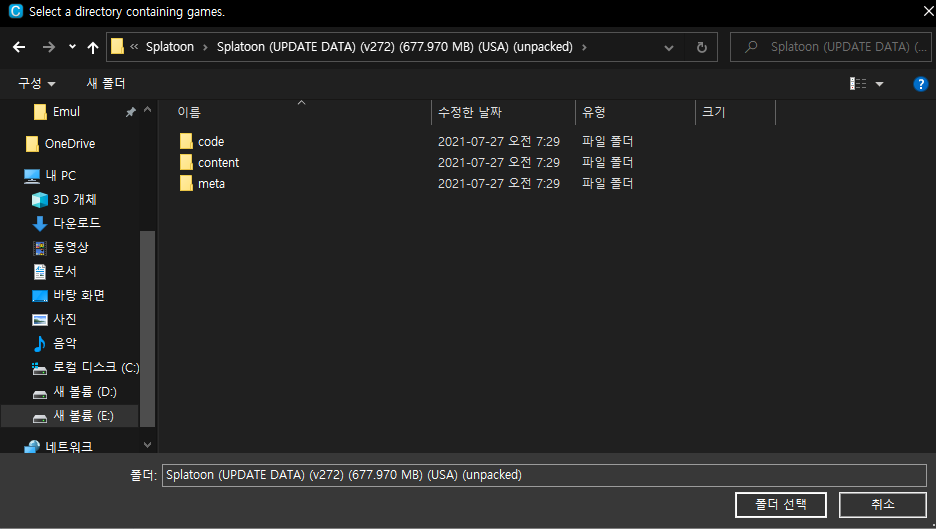Click the meta folder icon

tap(186, 183)
